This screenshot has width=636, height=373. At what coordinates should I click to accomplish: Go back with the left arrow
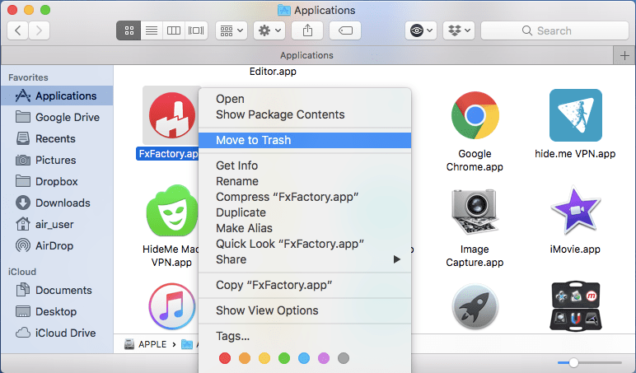click(18, 30)
